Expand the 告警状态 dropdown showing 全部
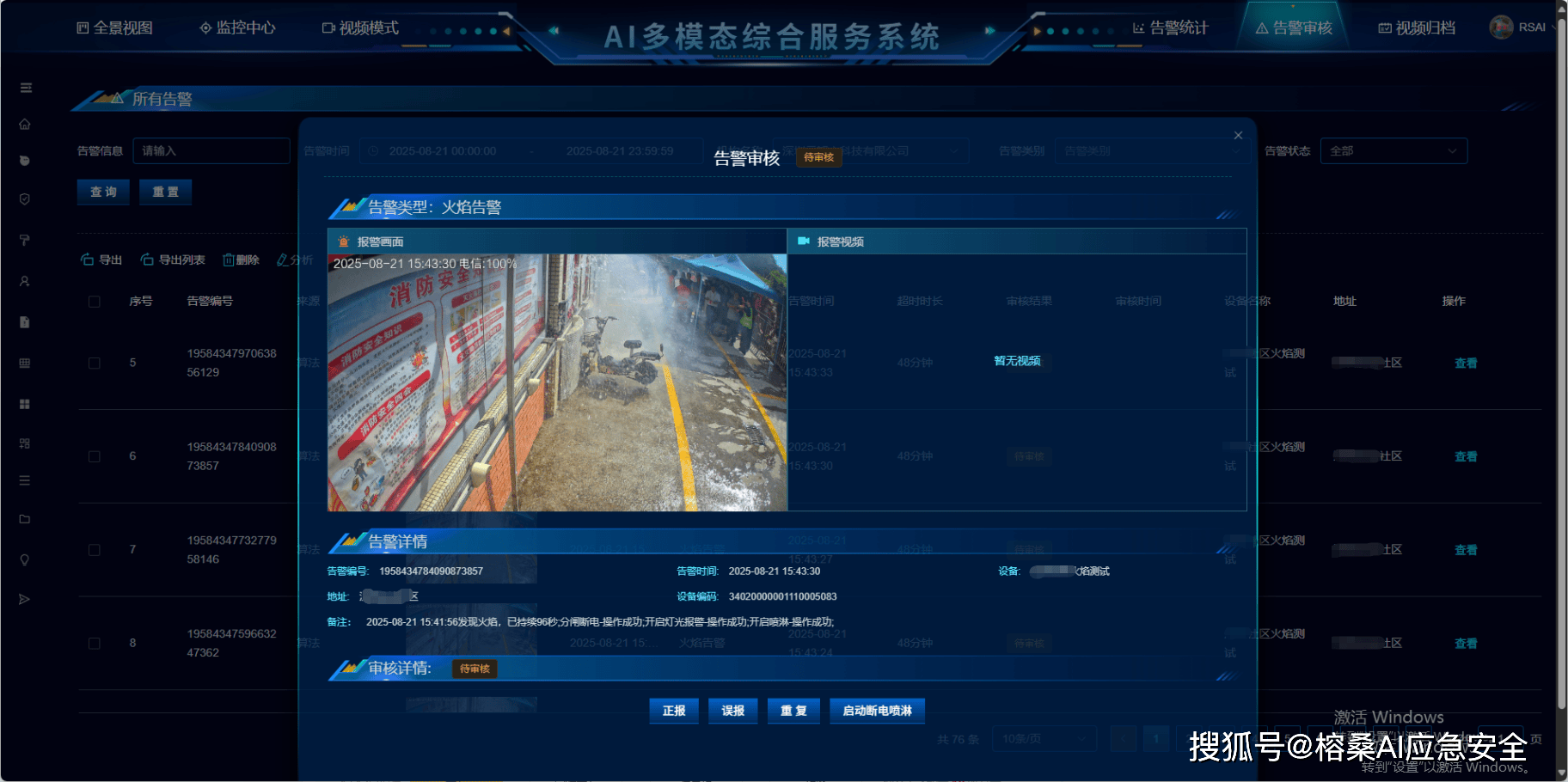 pyautogui.click(x=1393, y=151)
